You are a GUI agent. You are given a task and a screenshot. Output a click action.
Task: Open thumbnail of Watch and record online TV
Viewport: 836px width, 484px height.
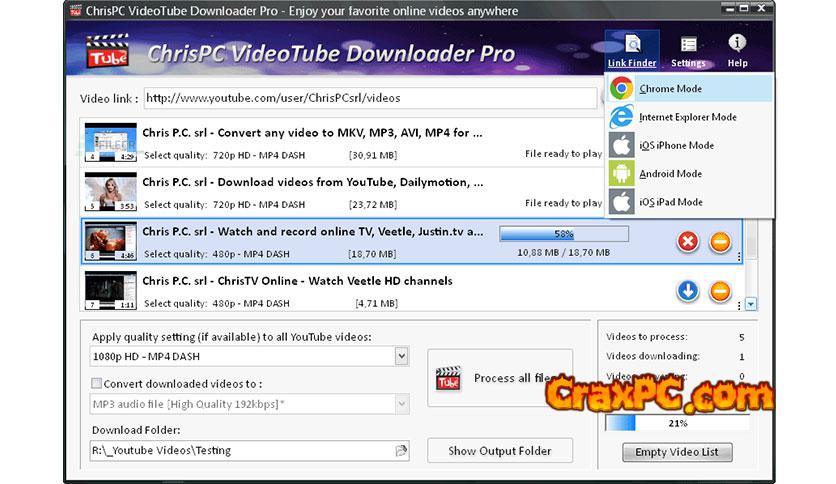click(110, 241)
